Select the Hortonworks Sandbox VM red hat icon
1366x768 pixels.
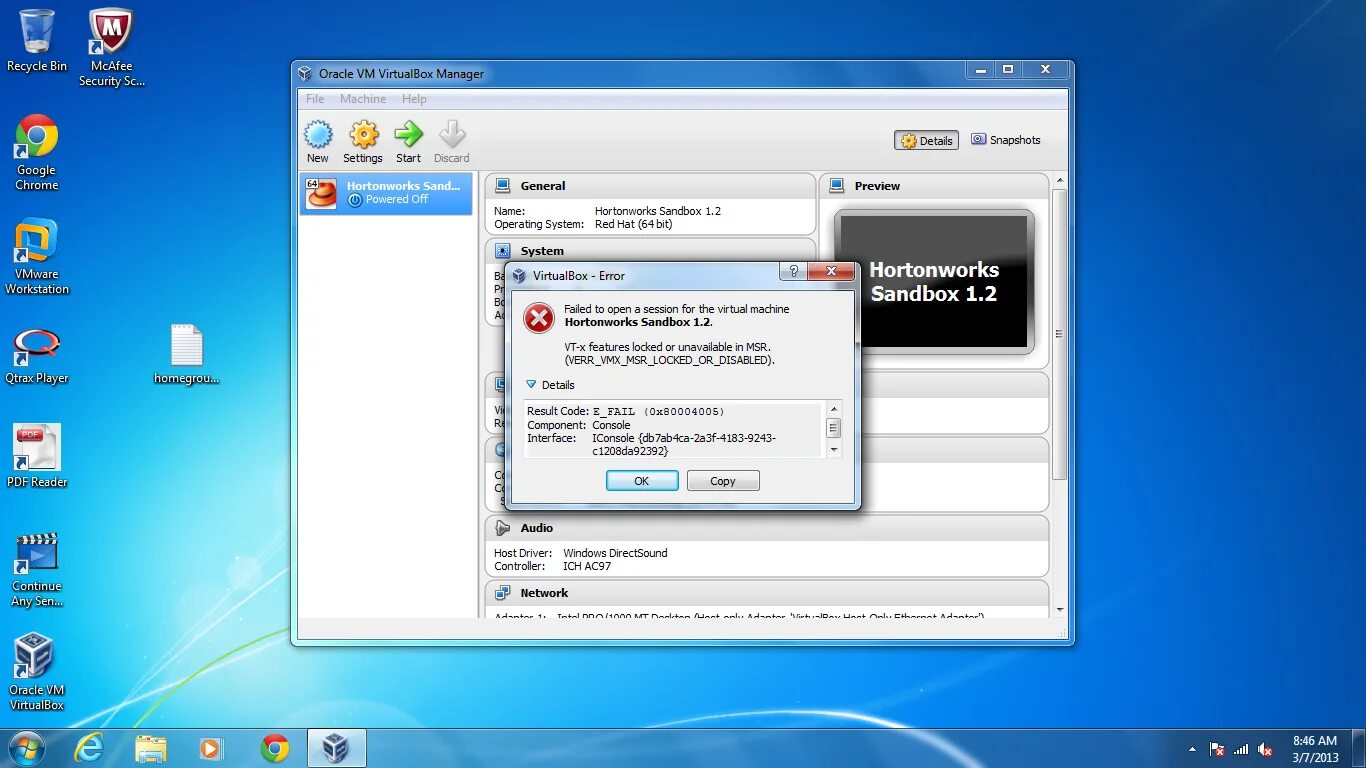(x=321, y=193)
